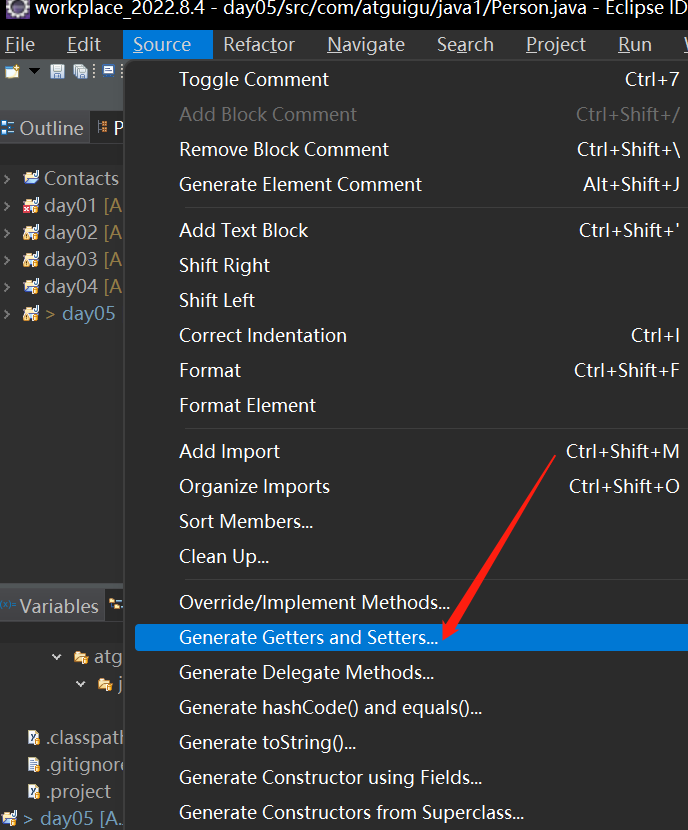688x830 pixels.
Task: Select the .classpath file icon
Action: 34,737
